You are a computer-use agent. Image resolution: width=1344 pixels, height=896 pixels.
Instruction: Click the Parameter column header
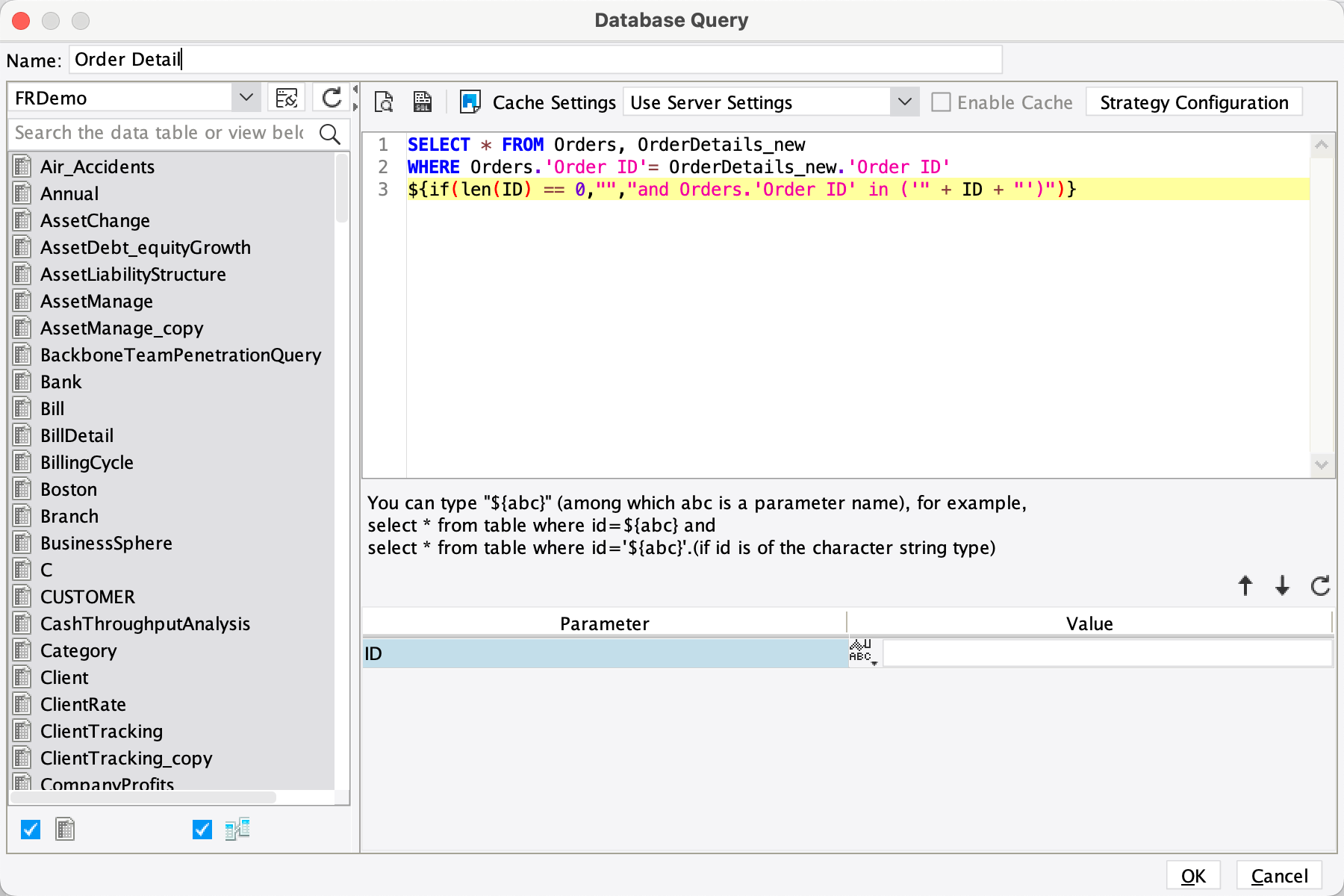pyautogui.click(x=604, y=623)
